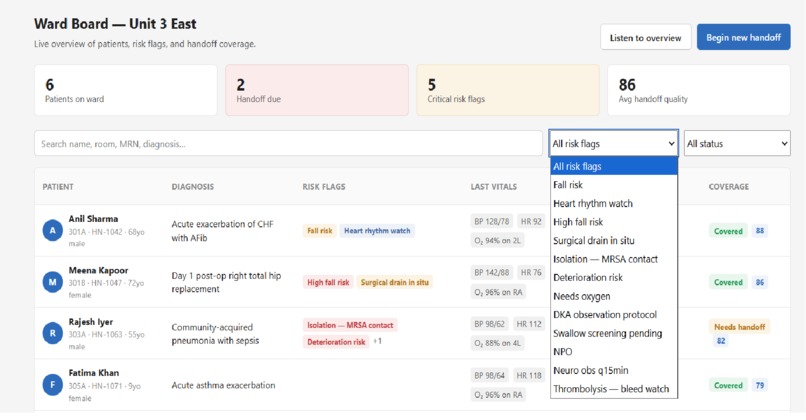The width and height of the screenshot is (806, 420).
Task: Click 'Ward Board — Unit 3 East' heading
Action: [115, 24]
